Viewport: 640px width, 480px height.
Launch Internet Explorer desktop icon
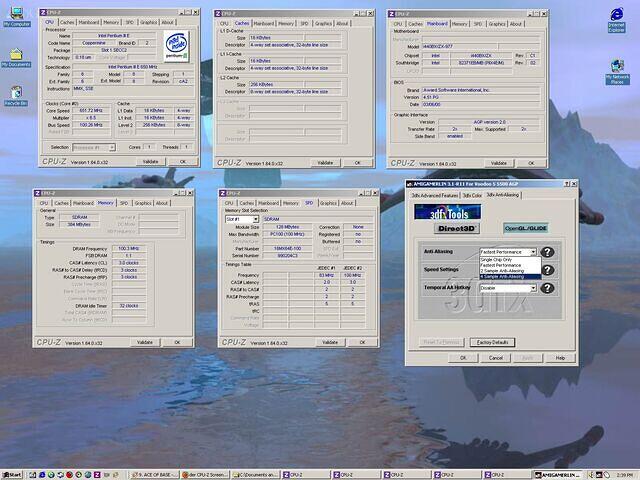point(617,14)
